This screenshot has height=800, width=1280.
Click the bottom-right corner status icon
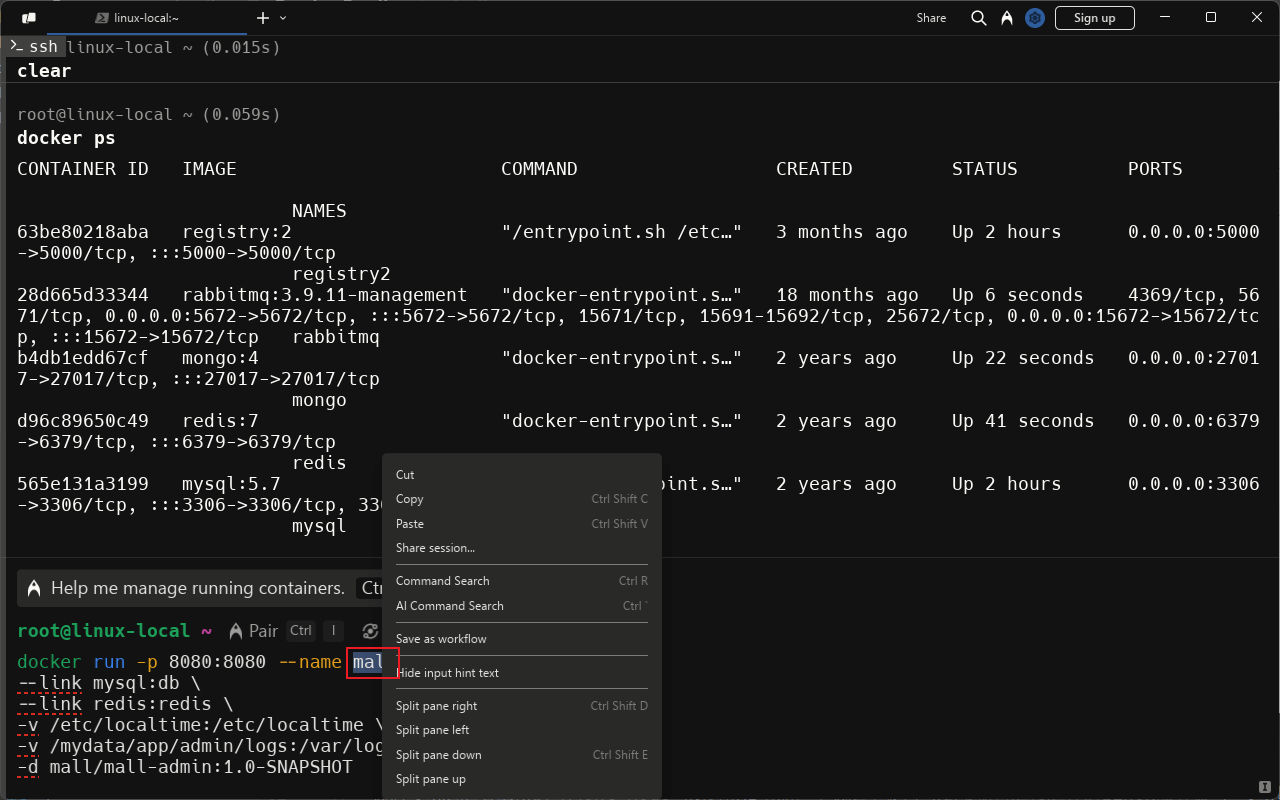tap(1265, 787)
